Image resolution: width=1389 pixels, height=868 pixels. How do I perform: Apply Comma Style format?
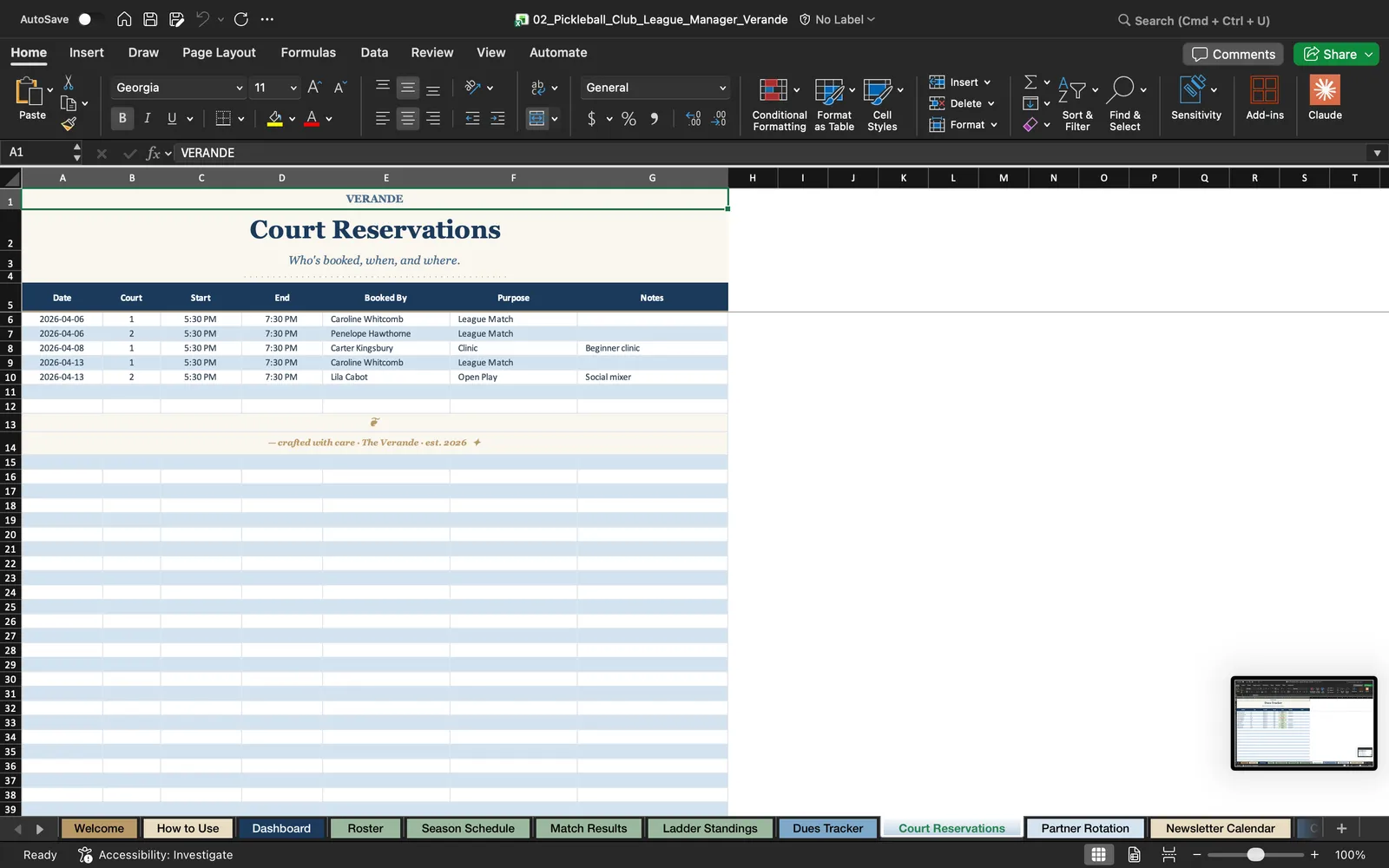pos(655,119)
